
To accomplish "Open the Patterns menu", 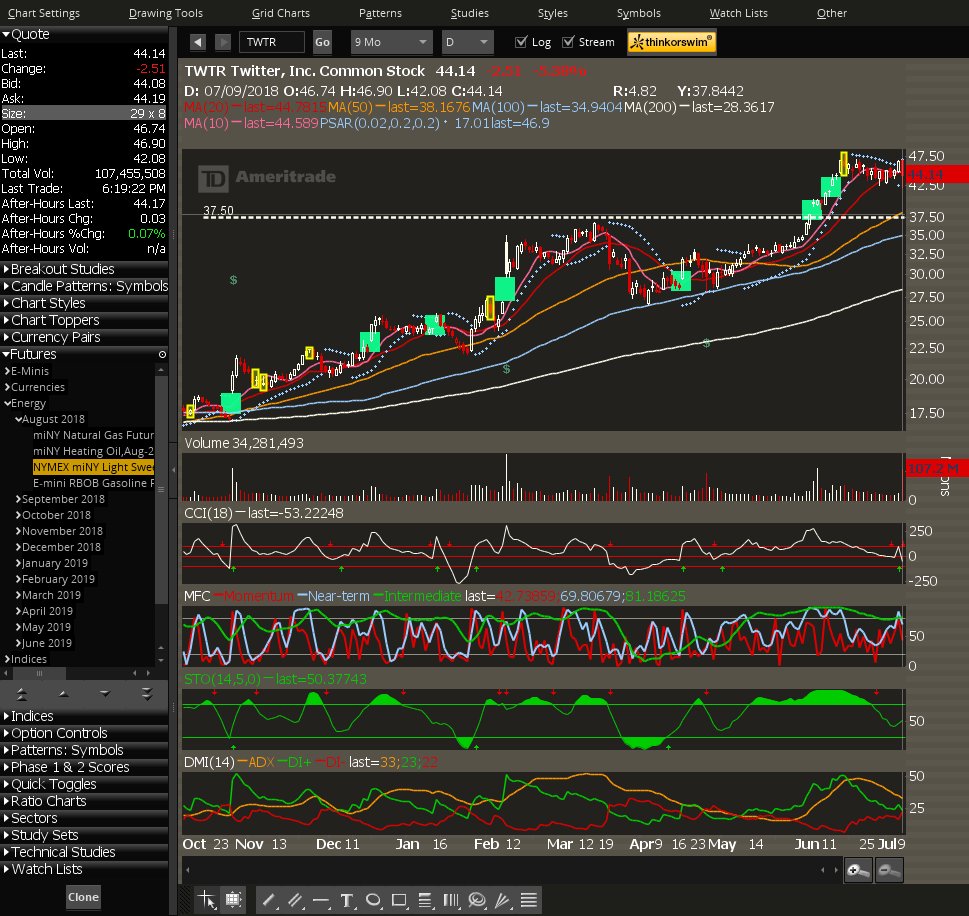I will click(379, 13).
